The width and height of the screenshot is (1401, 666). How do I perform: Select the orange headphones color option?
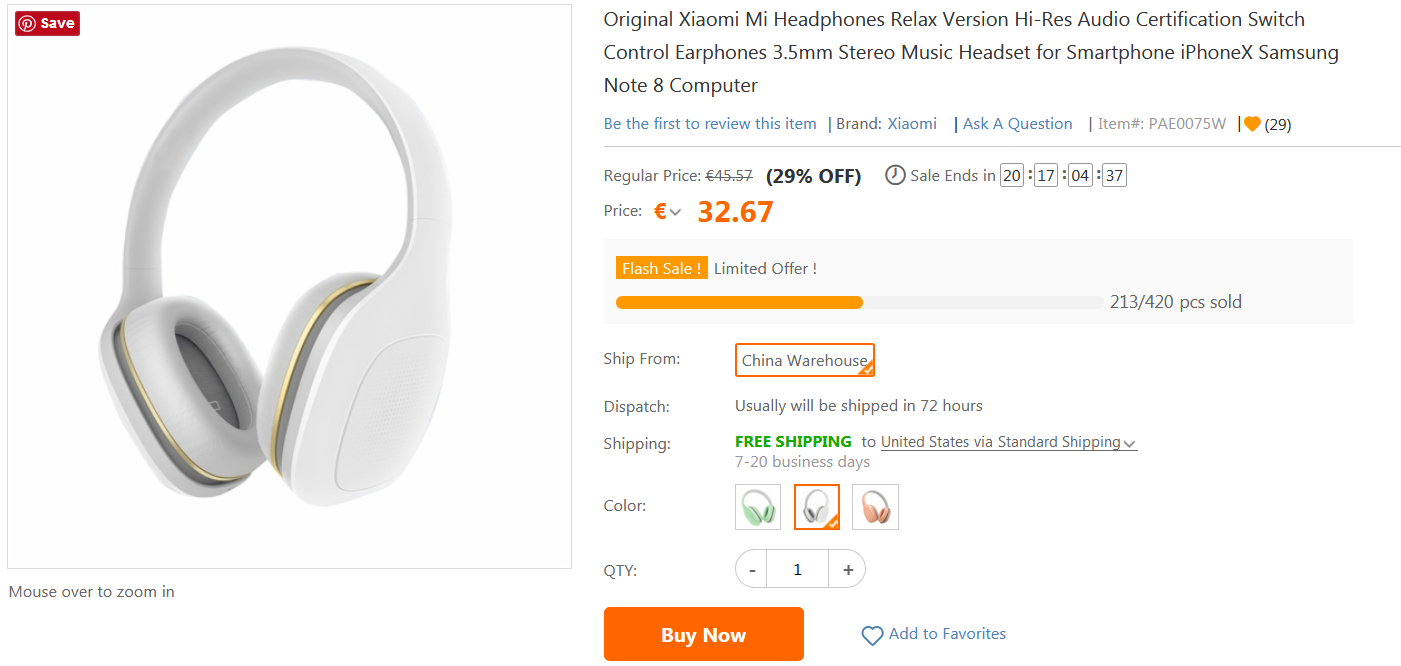pyautogui.click(x=875, y=507)
